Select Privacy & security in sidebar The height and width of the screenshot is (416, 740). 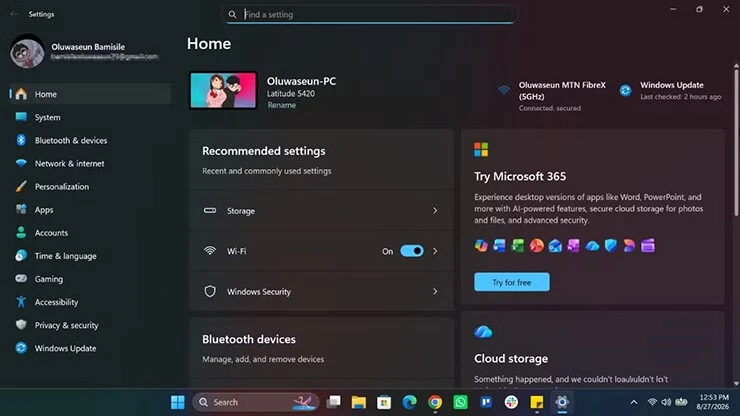click(90, 325)
